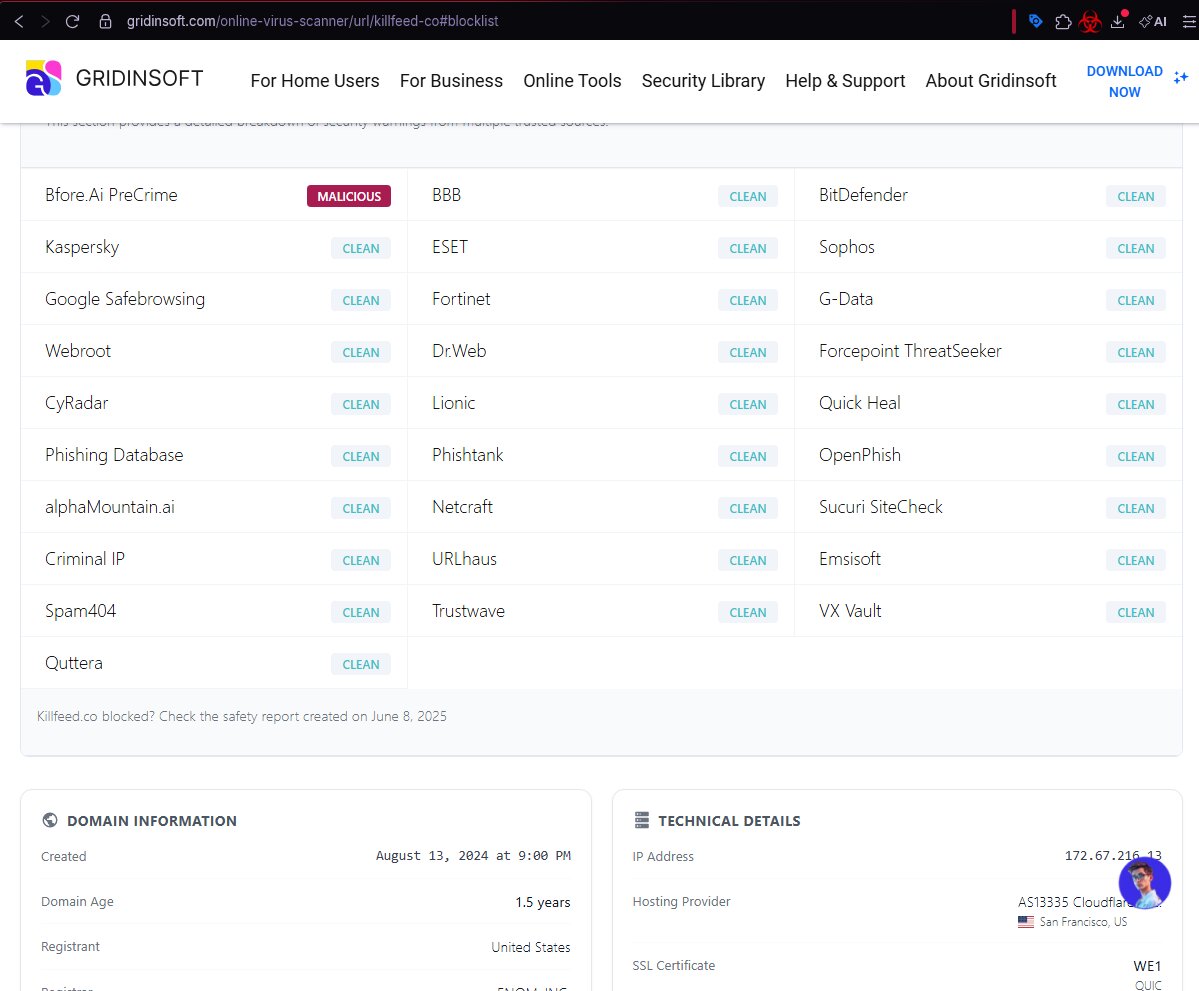Click the browser forward arrow
Screen dimensions: 1199x991
pos(46,21)
